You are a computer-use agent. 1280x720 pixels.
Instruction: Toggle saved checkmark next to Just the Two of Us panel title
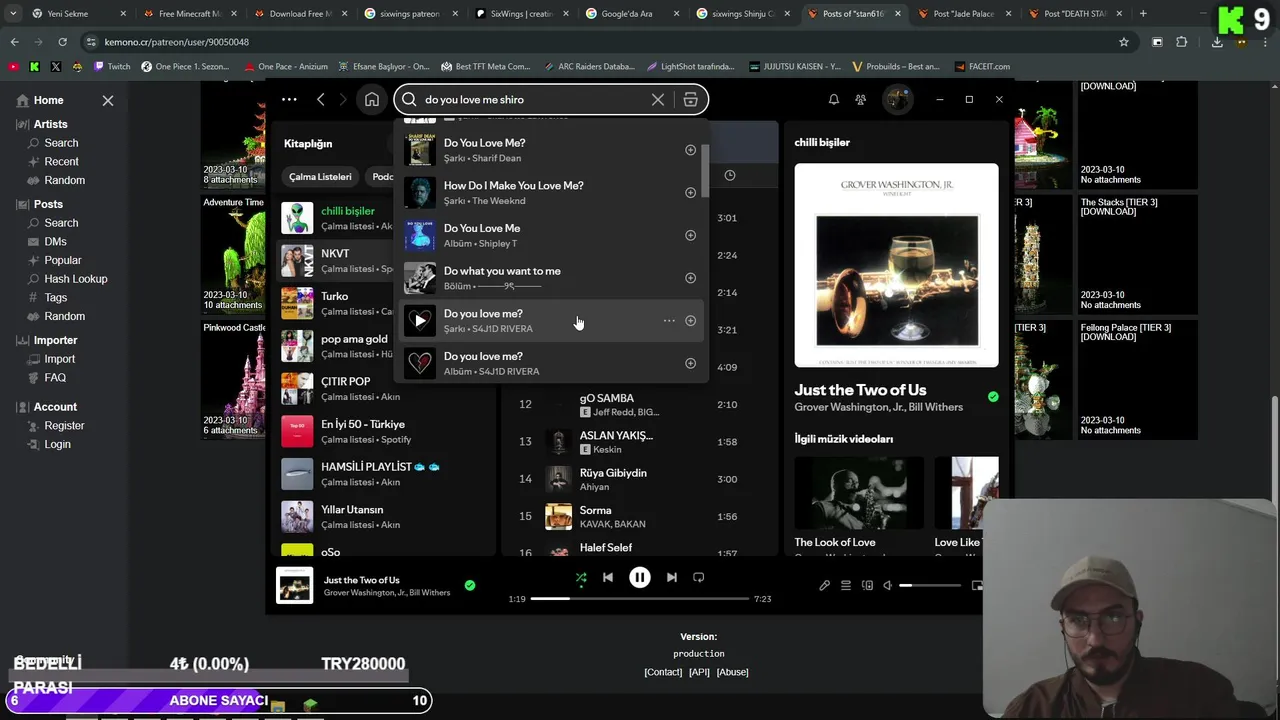click(x=993, y=396)
